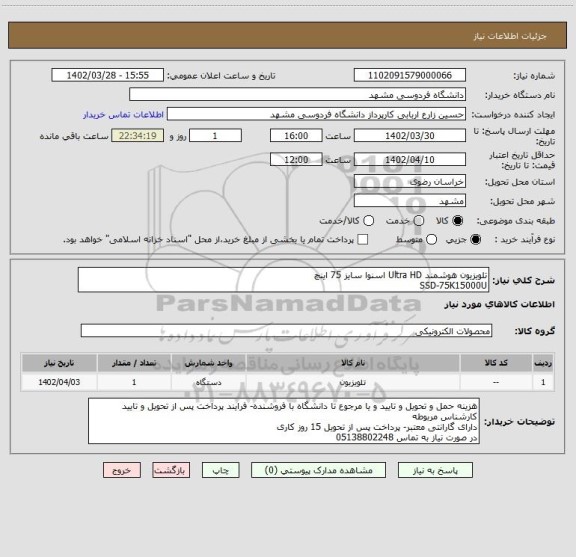This screenshot has width=576, height=557.
Task: Click the بازگشت back button
Action: [171, 470]
